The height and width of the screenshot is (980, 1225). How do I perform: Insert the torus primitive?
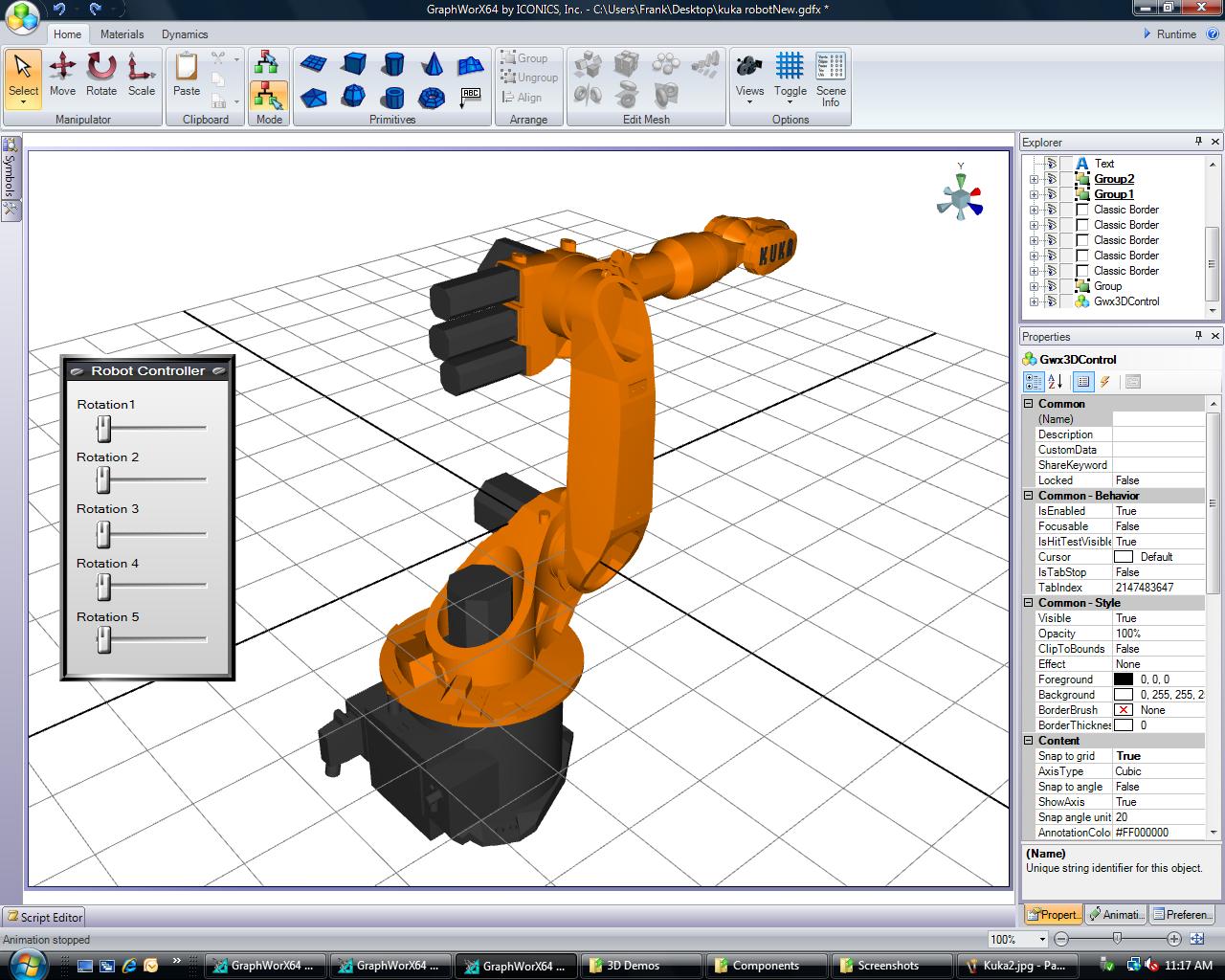[432, 97]
